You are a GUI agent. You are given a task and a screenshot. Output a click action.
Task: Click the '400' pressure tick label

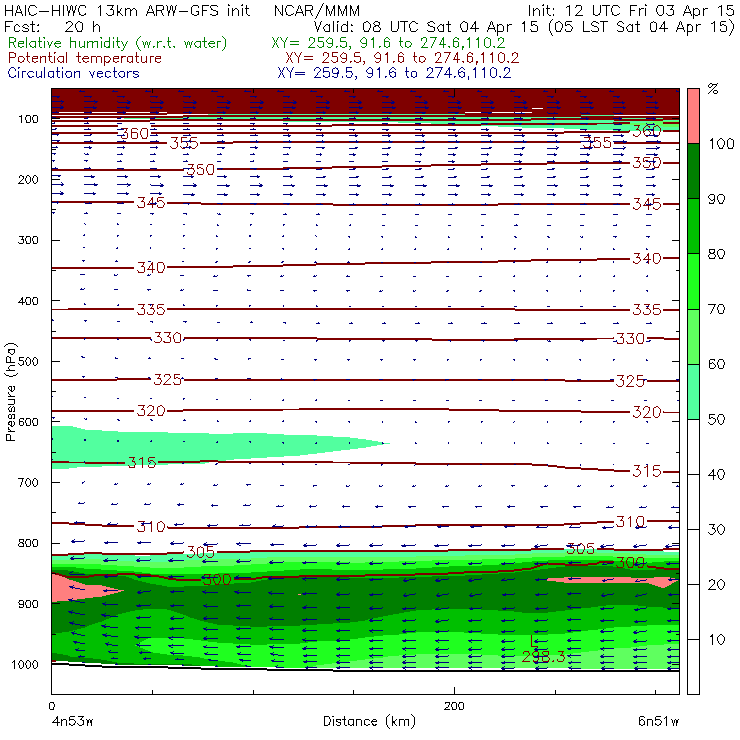coord(28,301)
